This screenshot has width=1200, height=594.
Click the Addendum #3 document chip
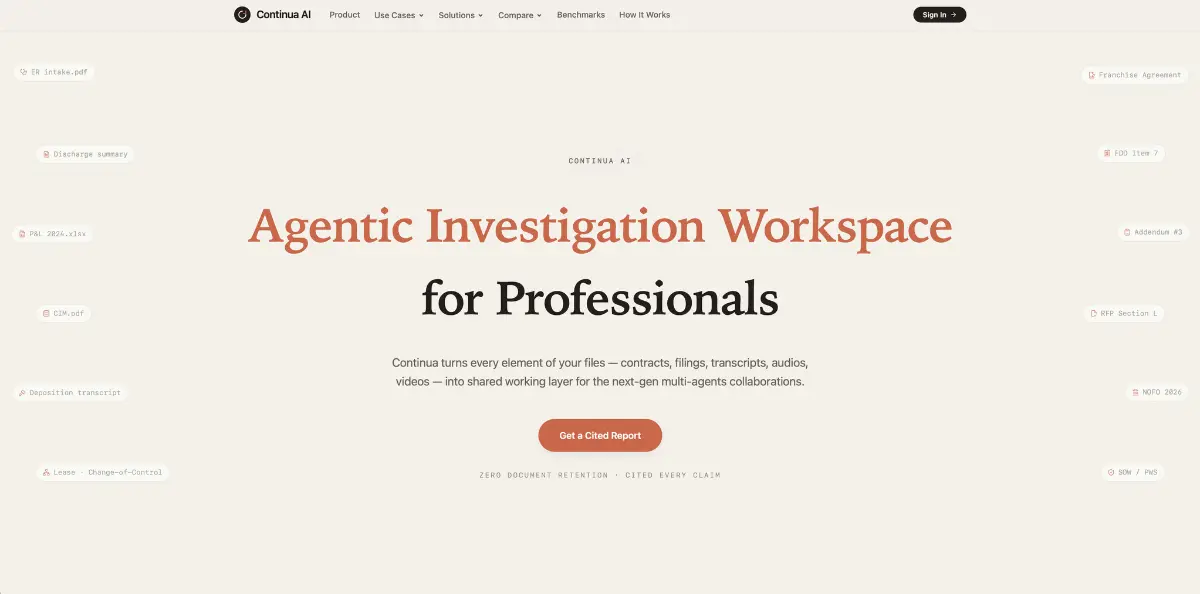pos(1153,233)
